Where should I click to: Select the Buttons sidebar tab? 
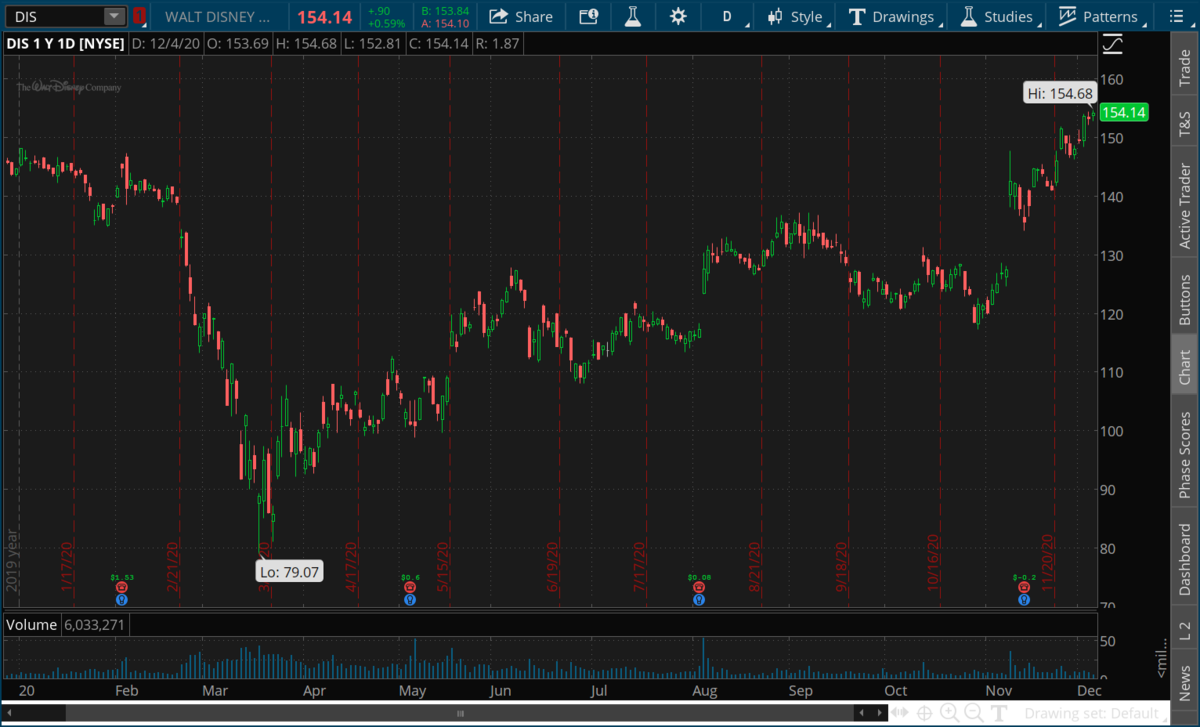(1185, 296)
